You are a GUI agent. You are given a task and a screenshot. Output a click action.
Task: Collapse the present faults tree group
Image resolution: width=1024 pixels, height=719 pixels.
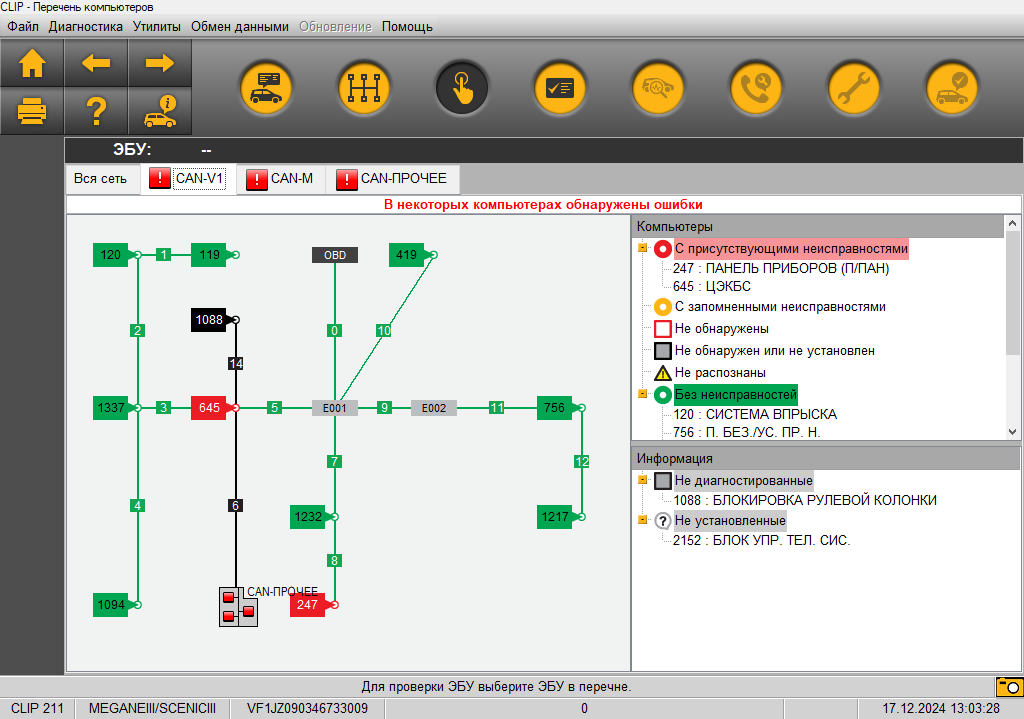643,248
